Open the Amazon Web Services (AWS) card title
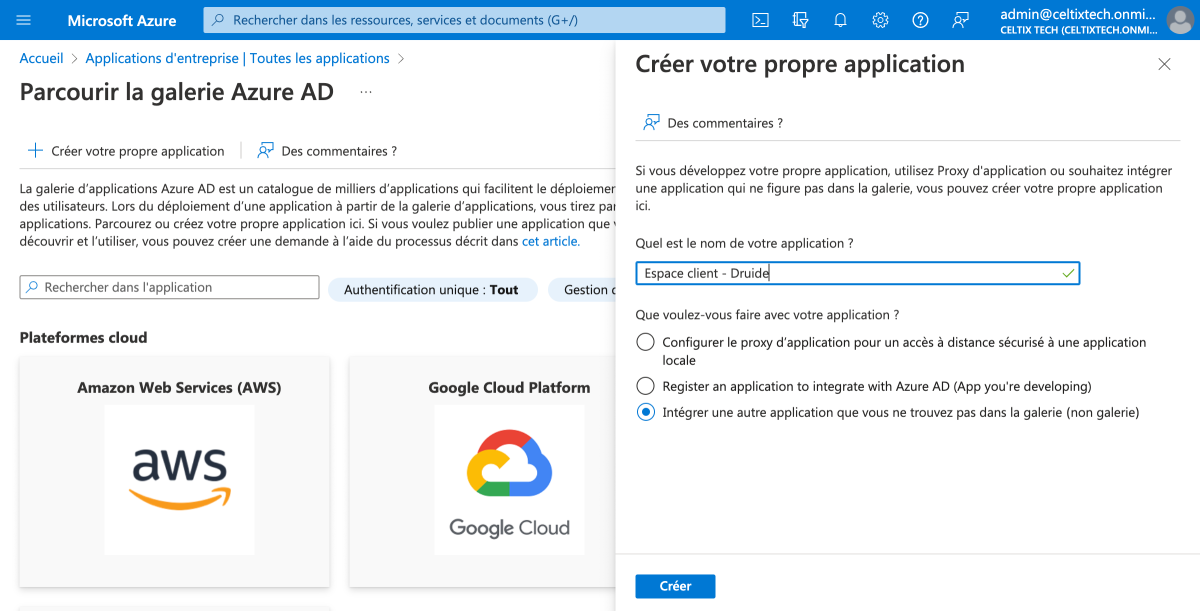1200x611 pixels. (x=179, y=387)
